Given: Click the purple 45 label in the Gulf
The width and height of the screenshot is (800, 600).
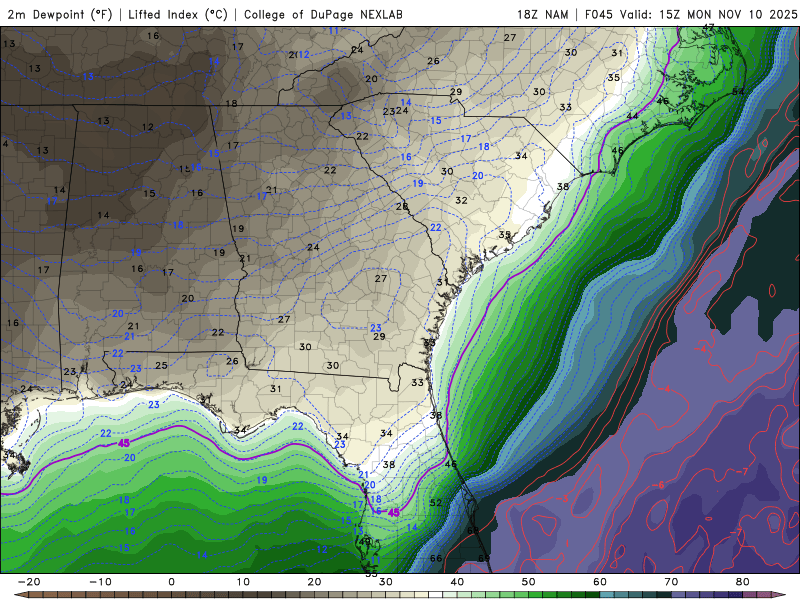Looking at the screenshot, I should pos(123,443).
